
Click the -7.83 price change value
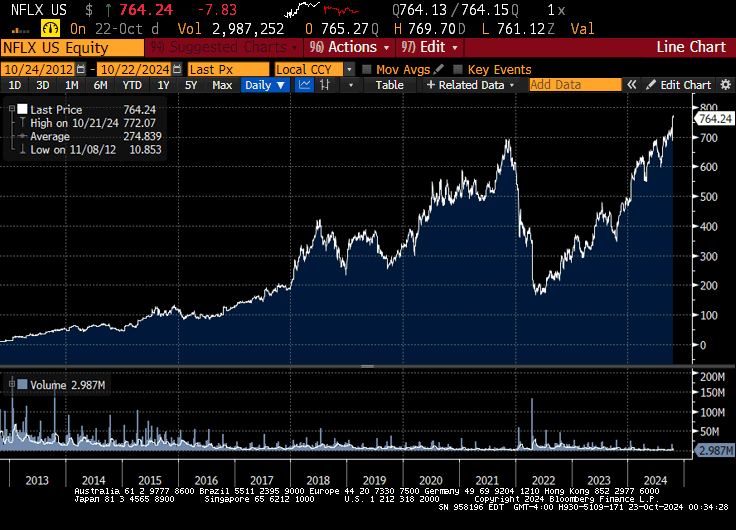click(x=217, y=9)
